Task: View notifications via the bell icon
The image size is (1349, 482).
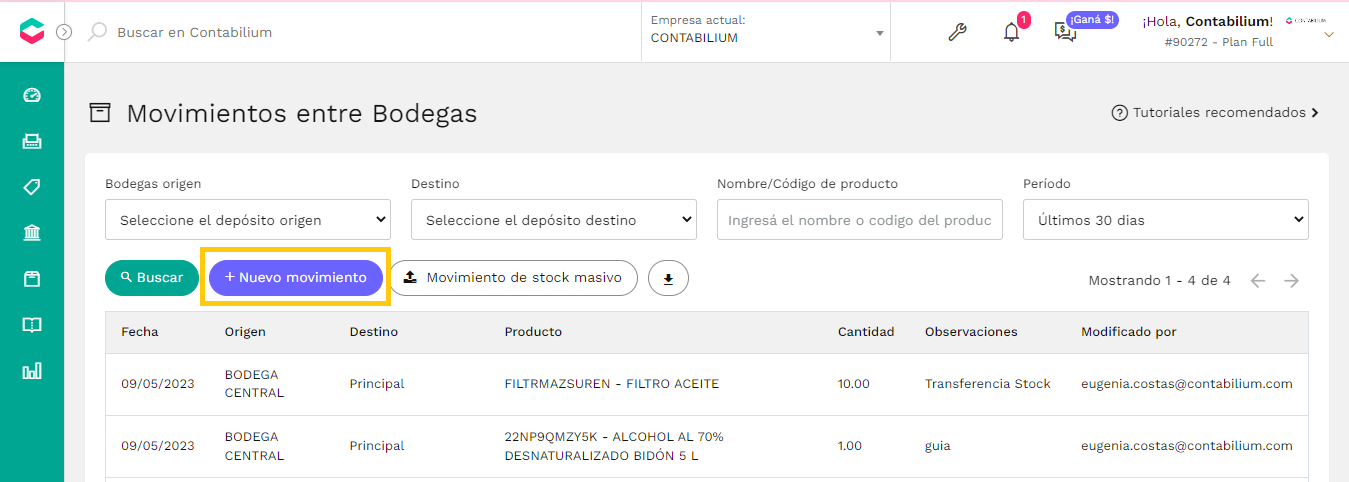Action: point(1012,32)
